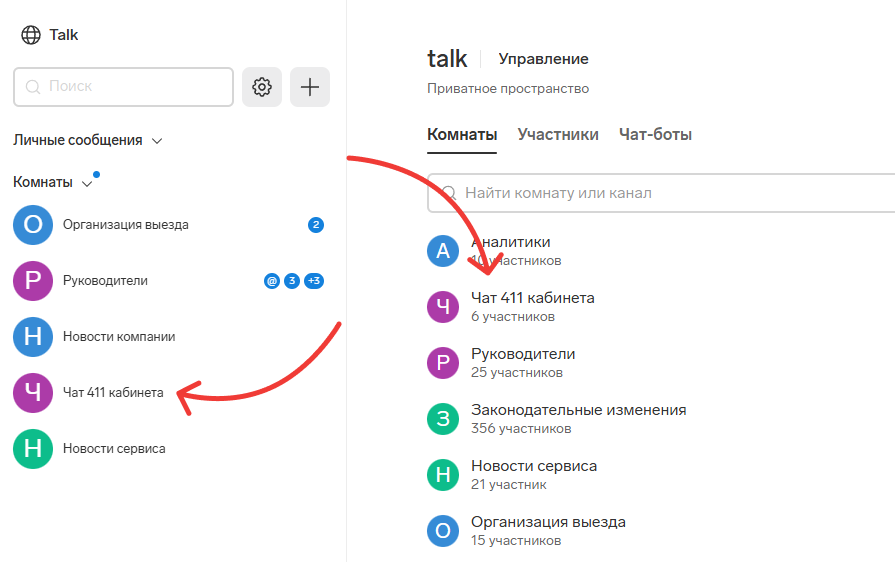Collapse the Комнаты section chevron

87,183
